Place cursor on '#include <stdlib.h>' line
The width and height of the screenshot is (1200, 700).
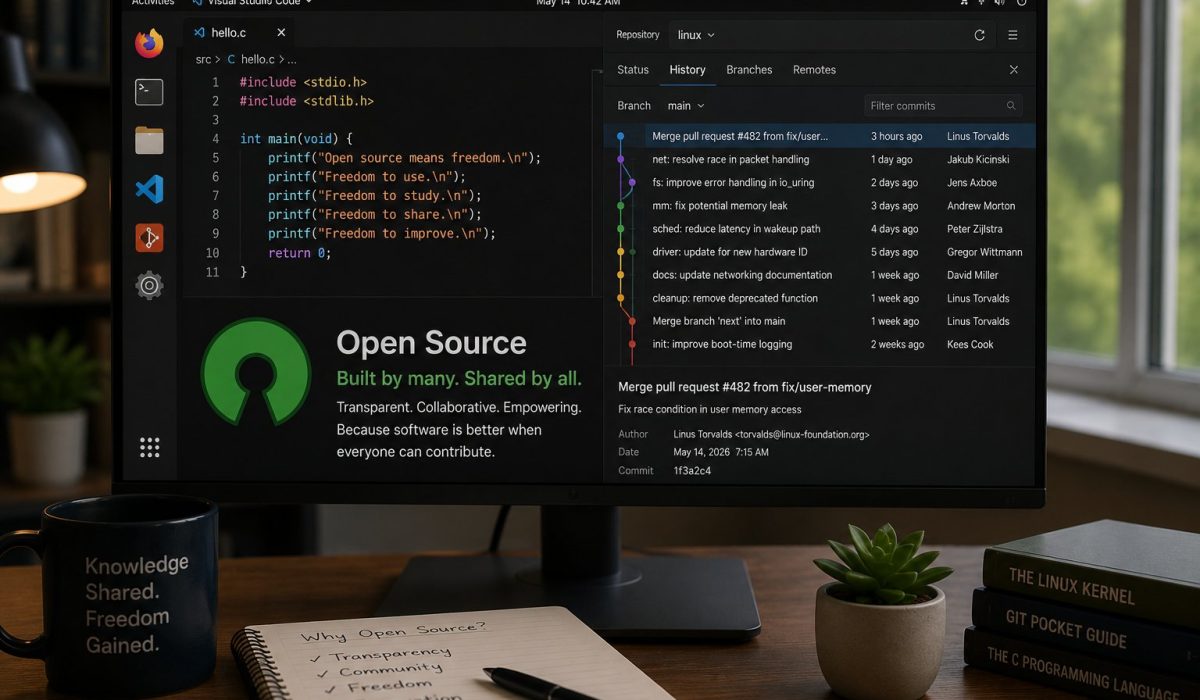(x=306, y=101)
